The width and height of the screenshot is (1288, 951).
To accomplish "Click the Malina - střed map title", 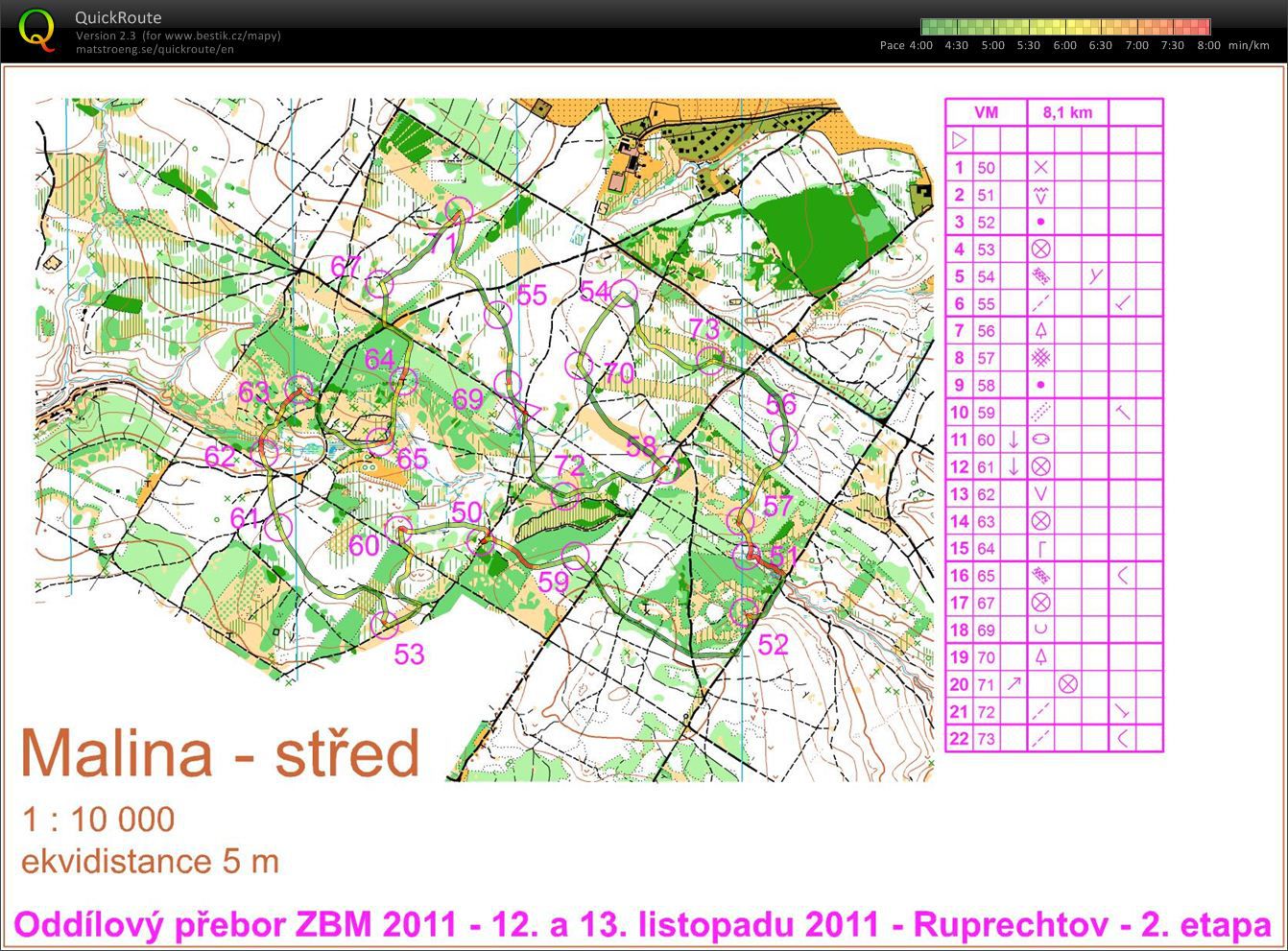I will click(220, 753).
